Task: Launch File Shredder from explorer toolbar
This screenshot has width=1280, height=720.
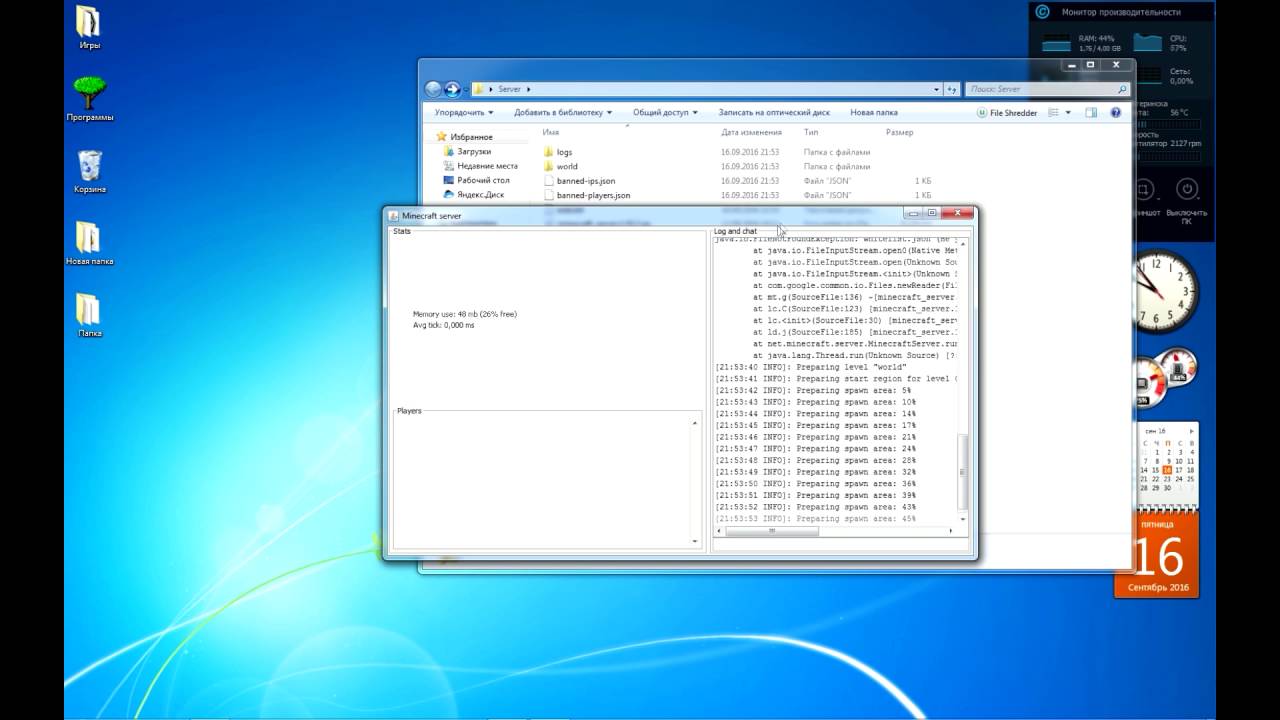Action: pyautogui.click(x=1007, y=113)
